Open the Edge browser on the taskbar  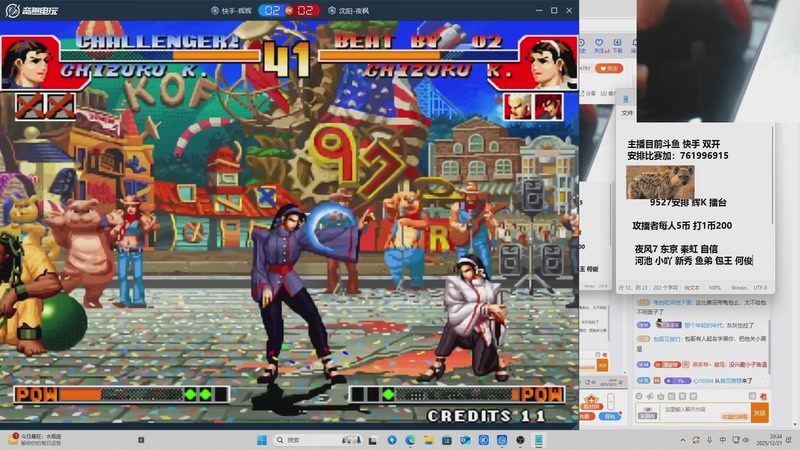pyautogui.click(x=410, y=440)
